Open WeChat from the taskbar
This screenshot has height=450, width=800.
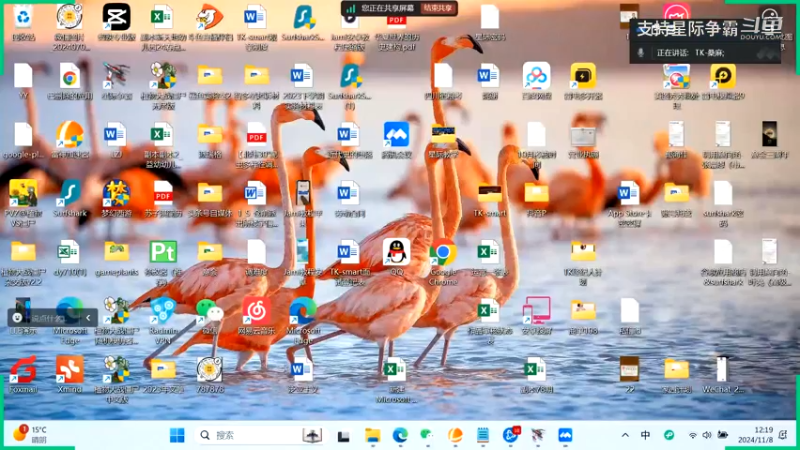click(427, 435)
